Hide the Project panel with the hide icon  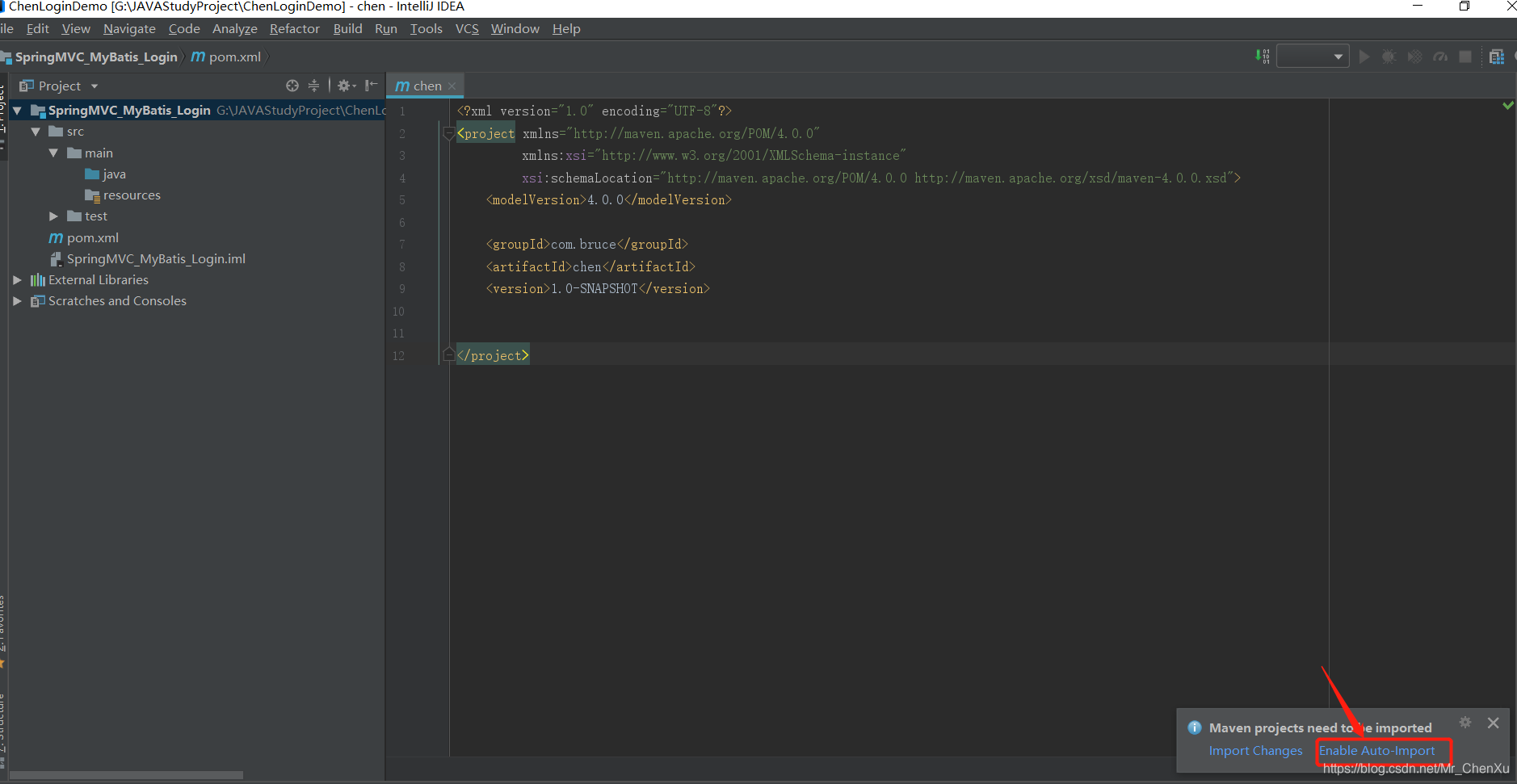pos(372,86)
